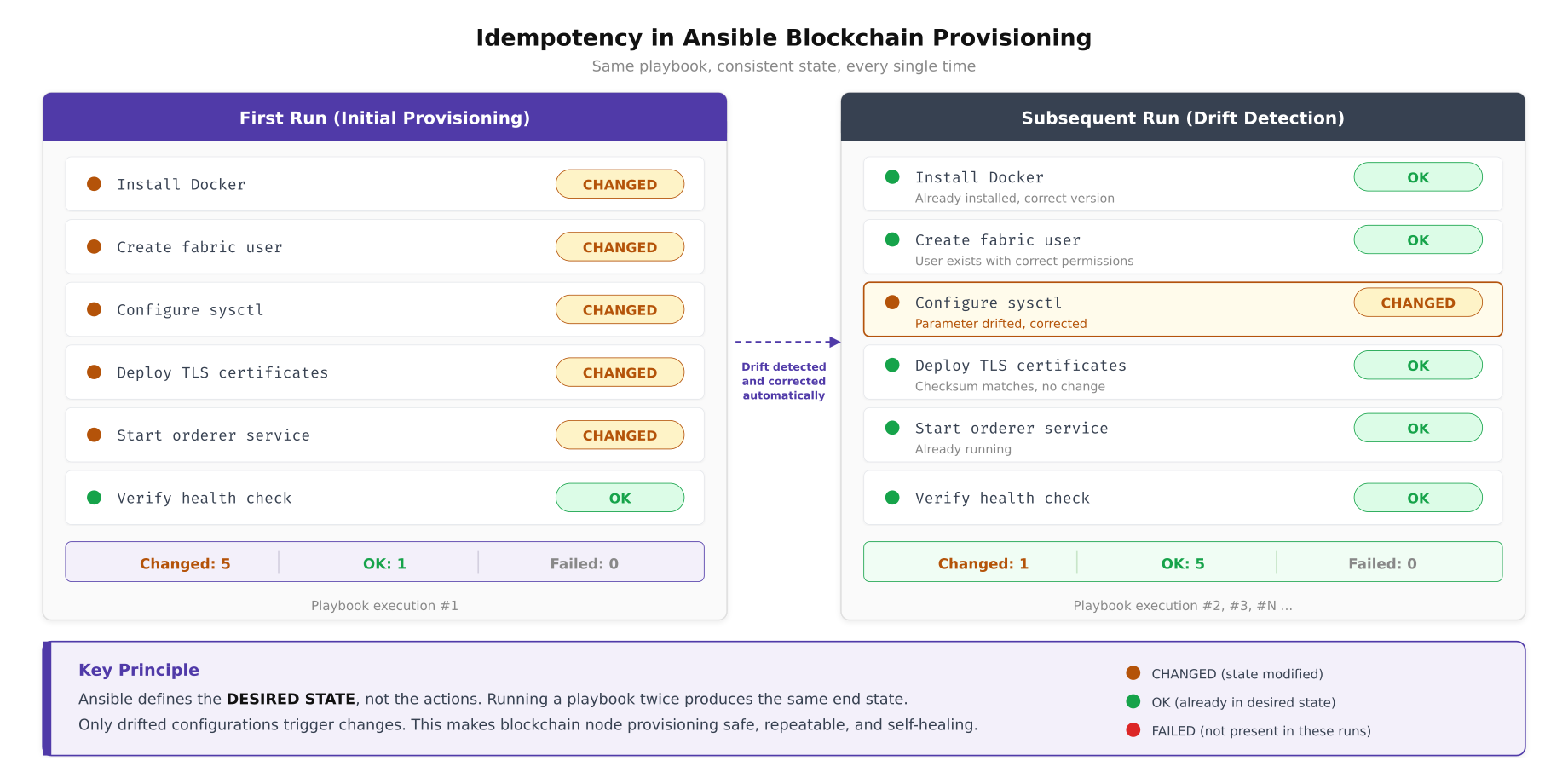Screen dimensions: 1568x784
Task: Click the Failed: 0 counter in first run
Action: (x=584, y=563)
